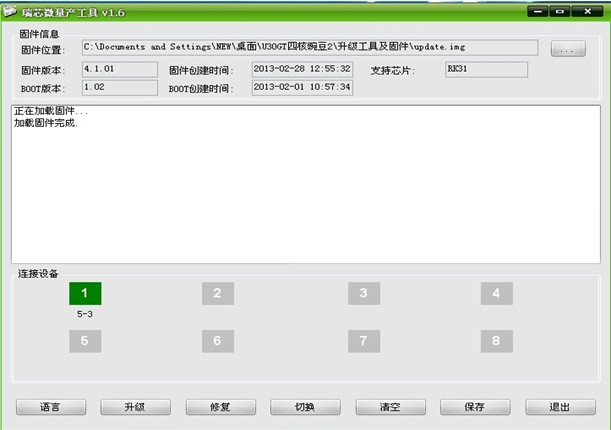
Task: Click BOOT creation time 2013-02-01 field
Action: 302,88
